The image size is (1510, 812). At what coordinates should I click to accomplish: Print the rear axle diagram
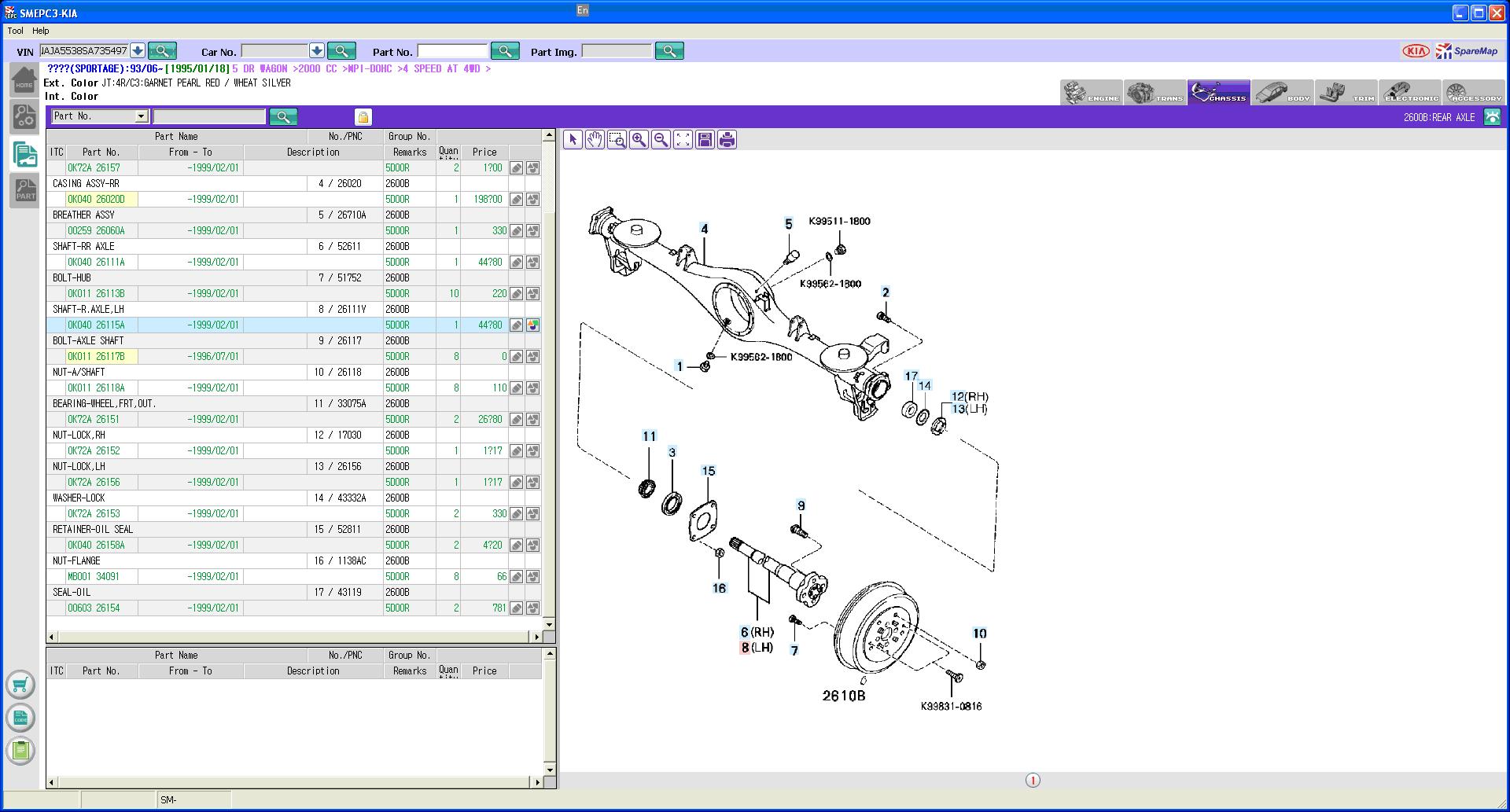pos(727,140)
